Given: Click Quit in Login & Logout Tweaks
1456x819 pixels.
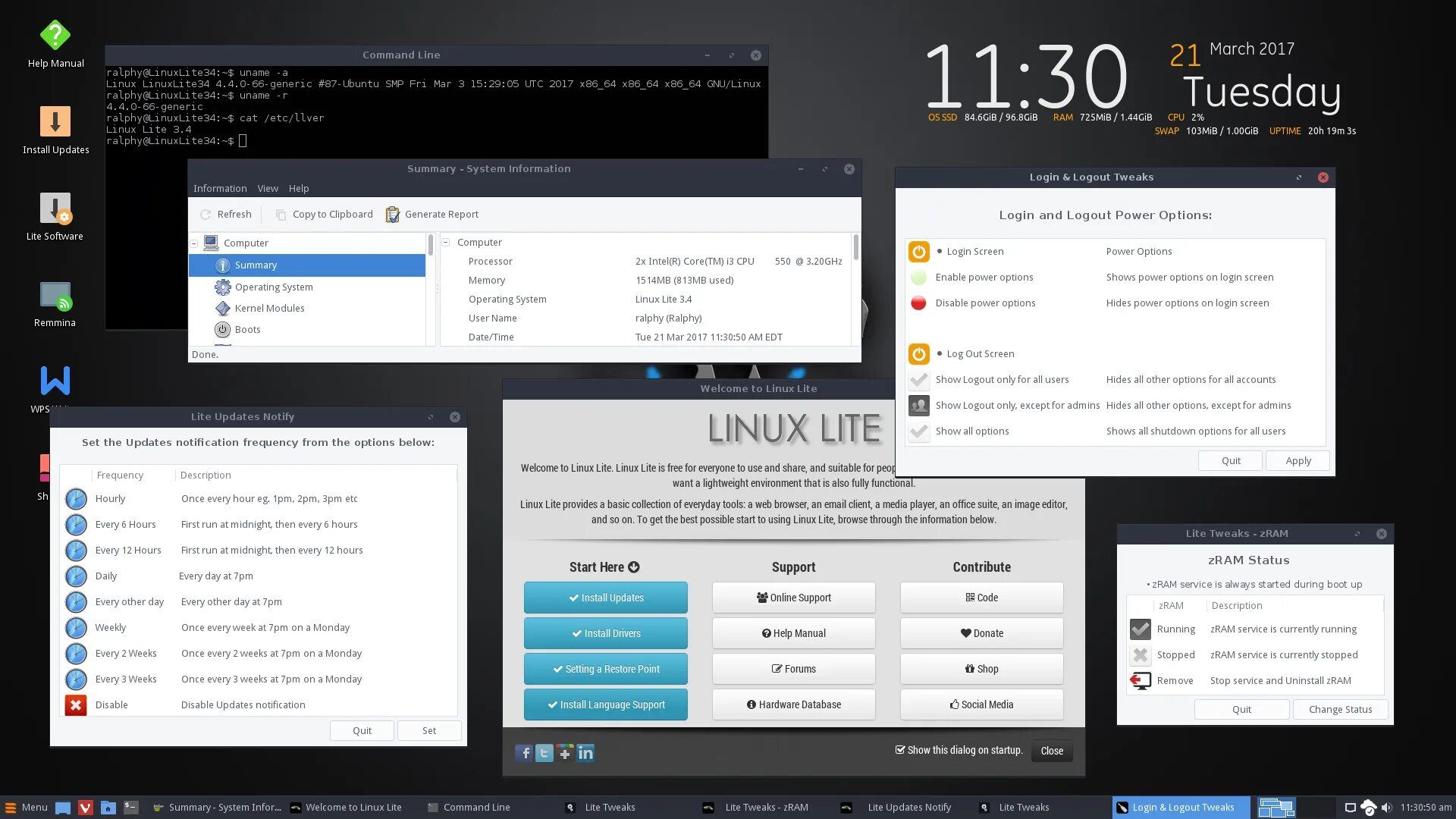Looking at the screenshot, I should pos(1231,461).
